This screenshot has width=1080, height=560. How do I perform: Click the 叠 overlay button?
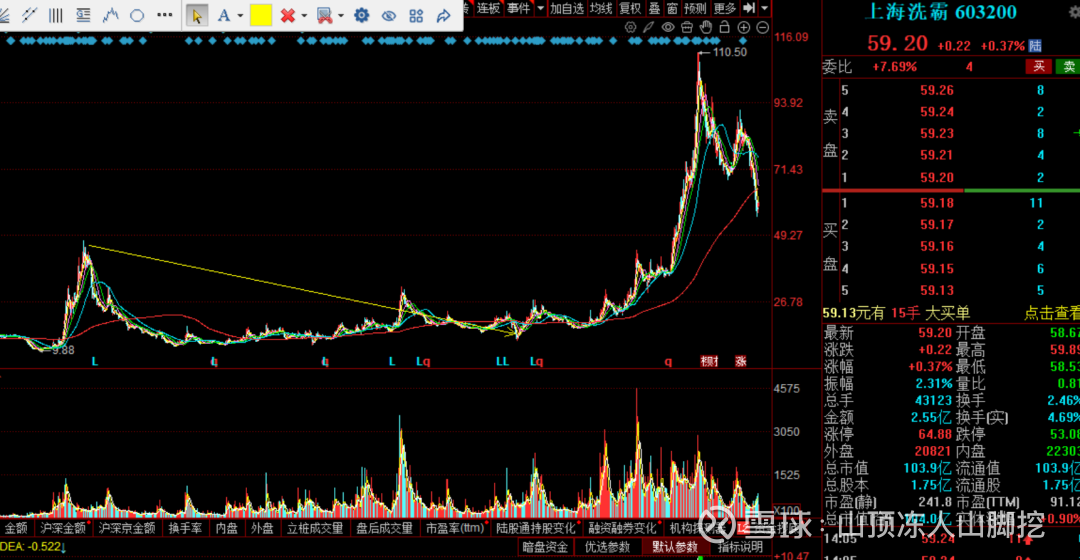pos(654,8)
